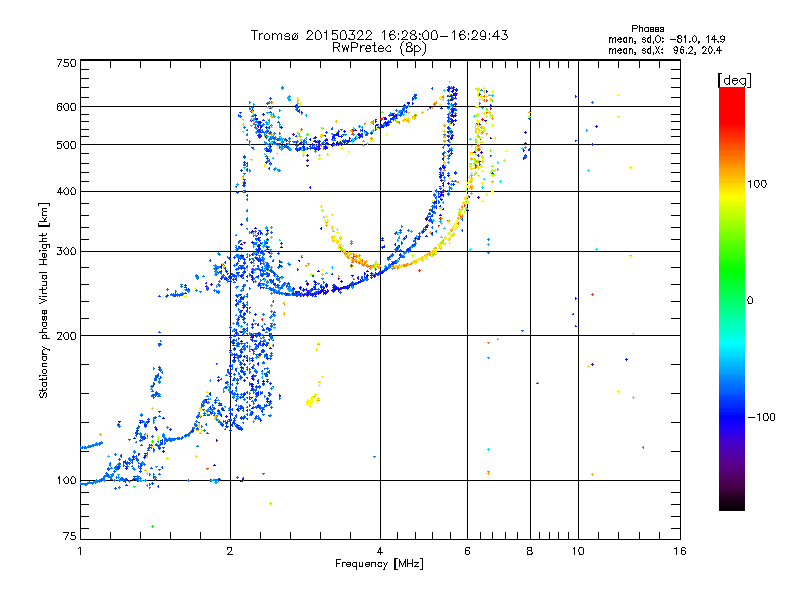Click the y-axis tick label '500'
This screenshot has height=600, width=800.
point(67,145)
